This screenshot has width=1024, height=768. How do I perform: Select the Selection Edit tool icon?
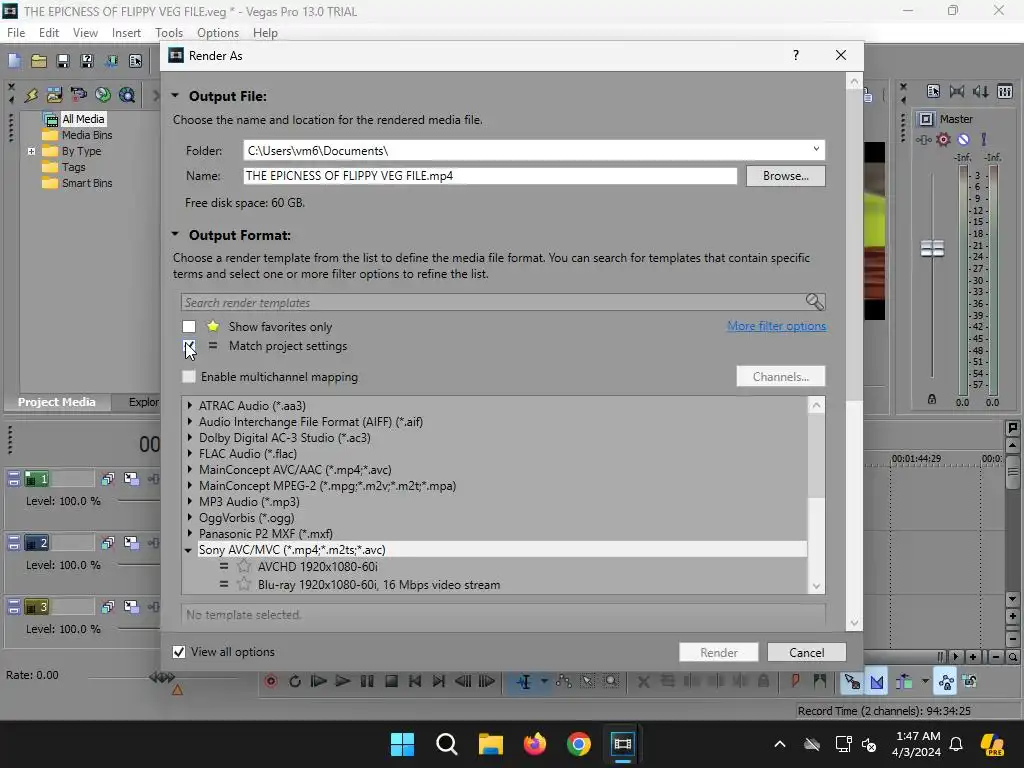(x=588, y=682)
